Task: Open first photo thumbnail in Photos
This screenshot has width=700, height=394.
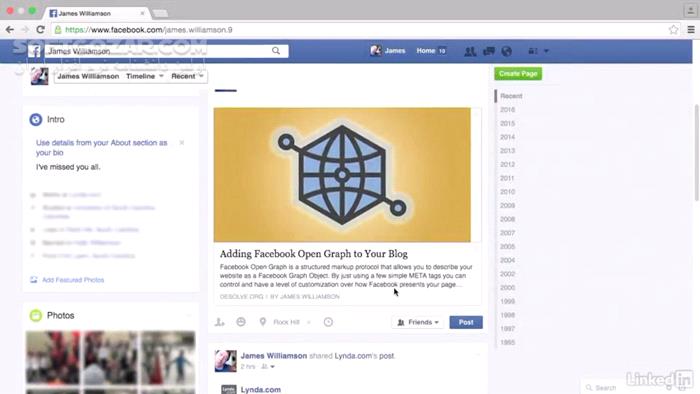Action: pyautogui.click(x=53, y=357)
